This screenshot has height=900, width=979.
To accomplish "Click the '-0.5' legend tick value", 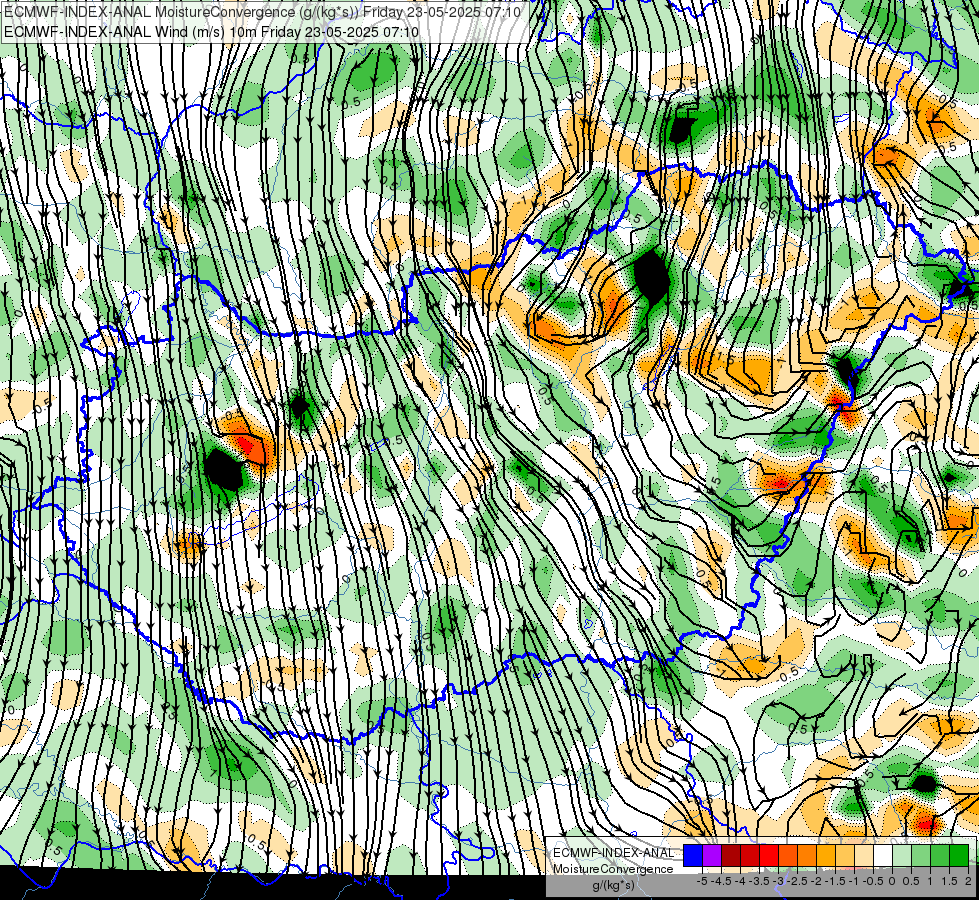I will pyautogui.click(x=873, y=881).
